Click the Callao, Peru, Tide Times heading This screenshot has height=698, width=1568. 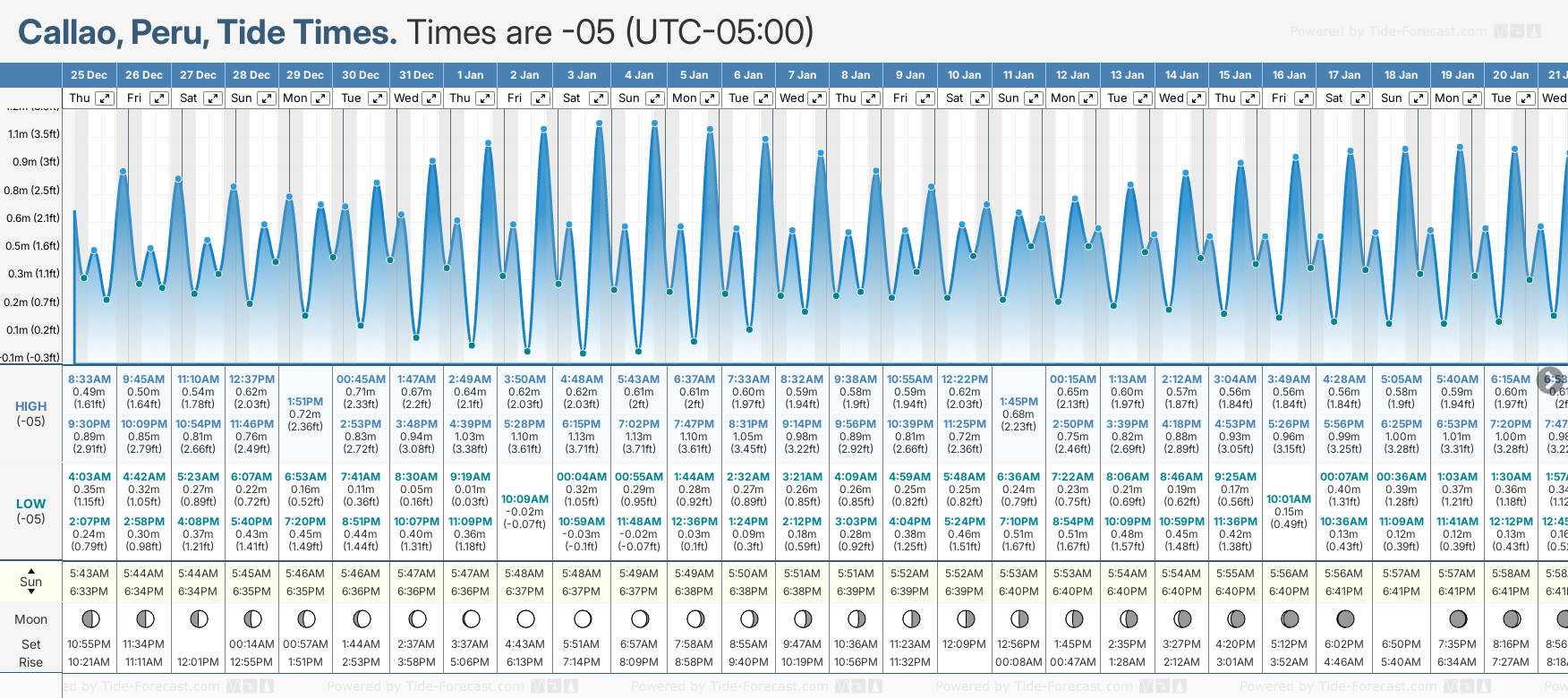click(x=207, y=32)
